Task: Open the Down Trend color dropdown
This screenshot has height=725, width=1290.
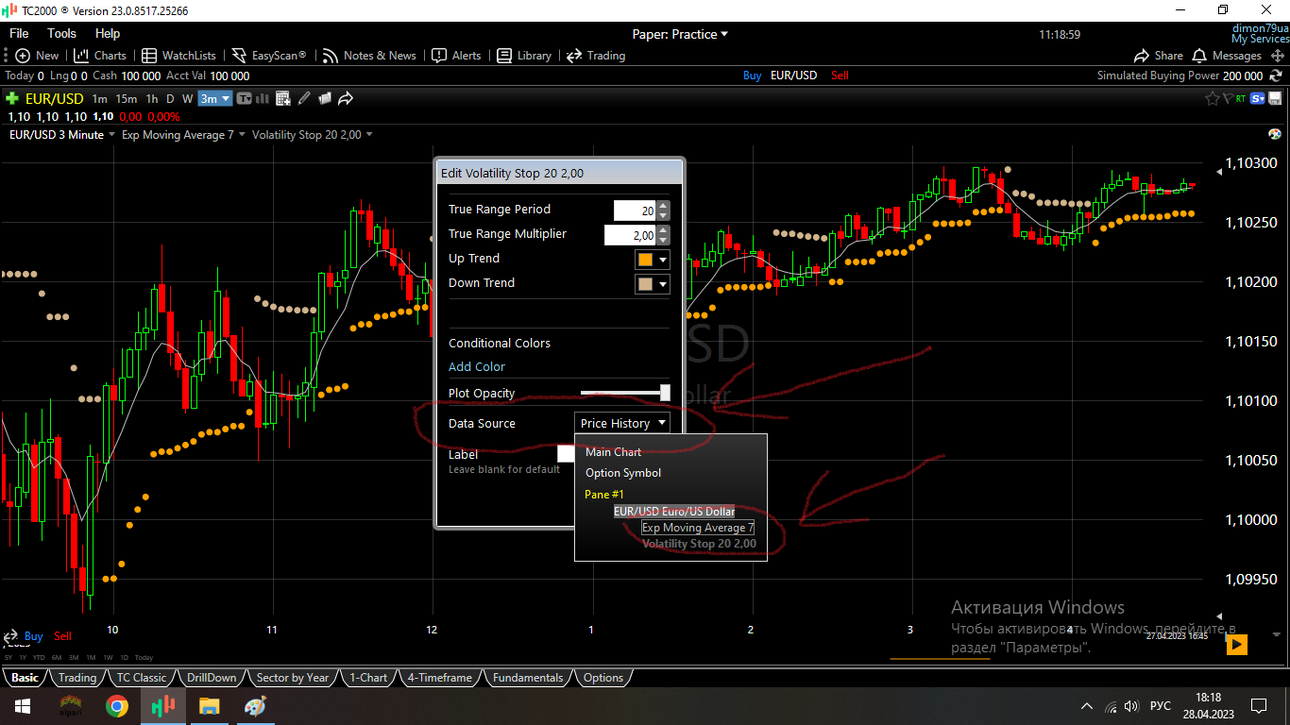Action: (x=652, y=284)
